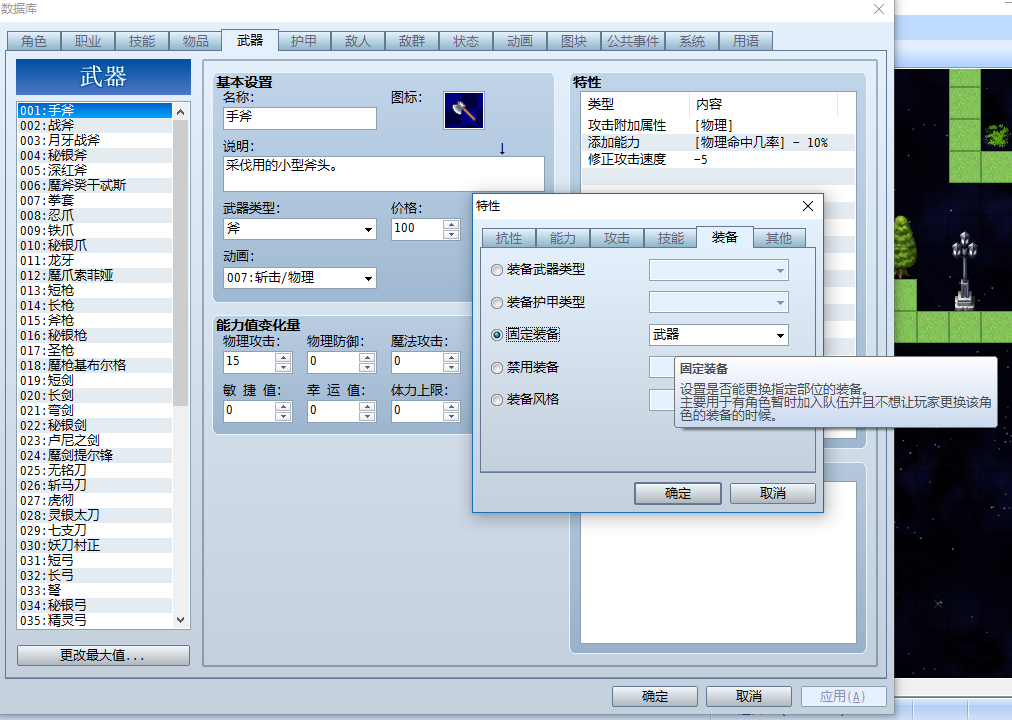Select weapon 012:魔爪索菲娅 in the list

click(x=95, y=275)
